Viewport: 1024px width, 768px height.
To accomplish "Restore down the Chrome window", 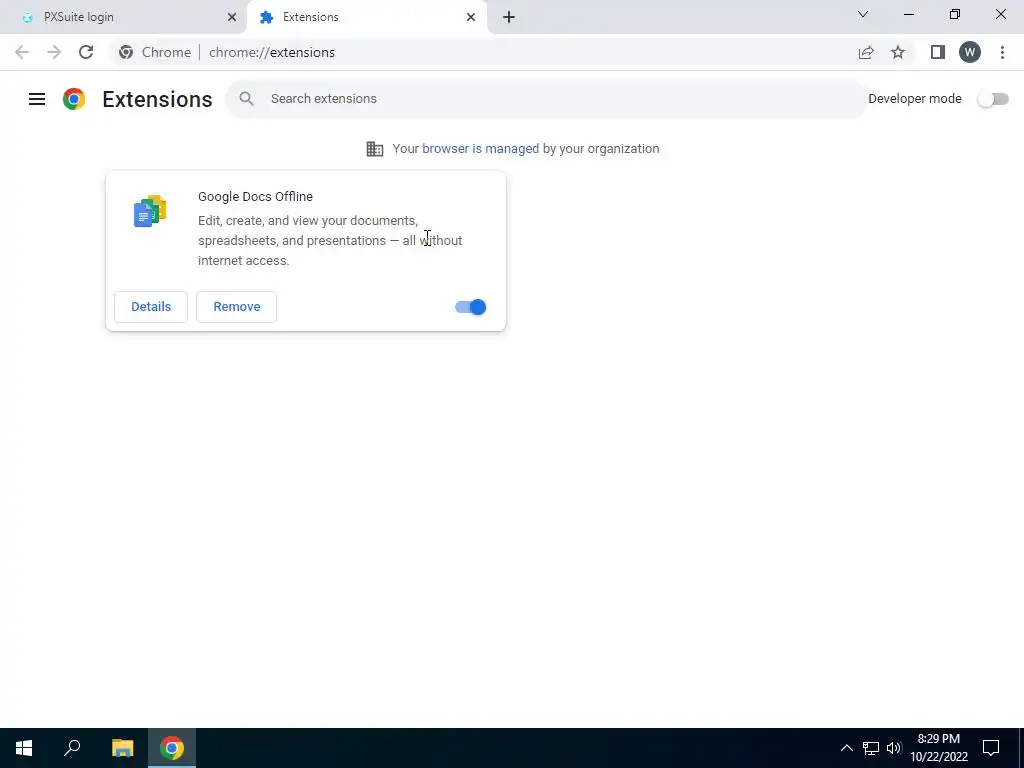I will (955, 14).
